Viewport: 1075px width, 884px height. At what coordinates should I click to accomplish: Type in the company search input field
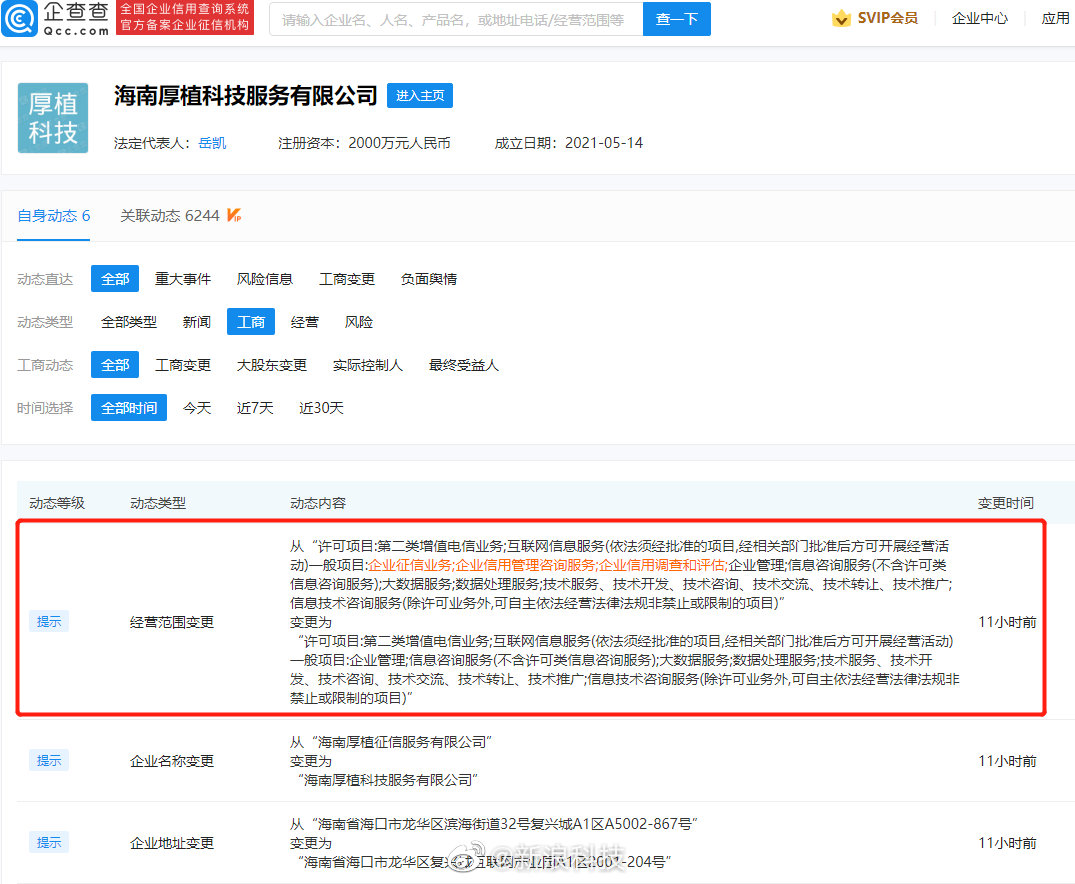455,19
